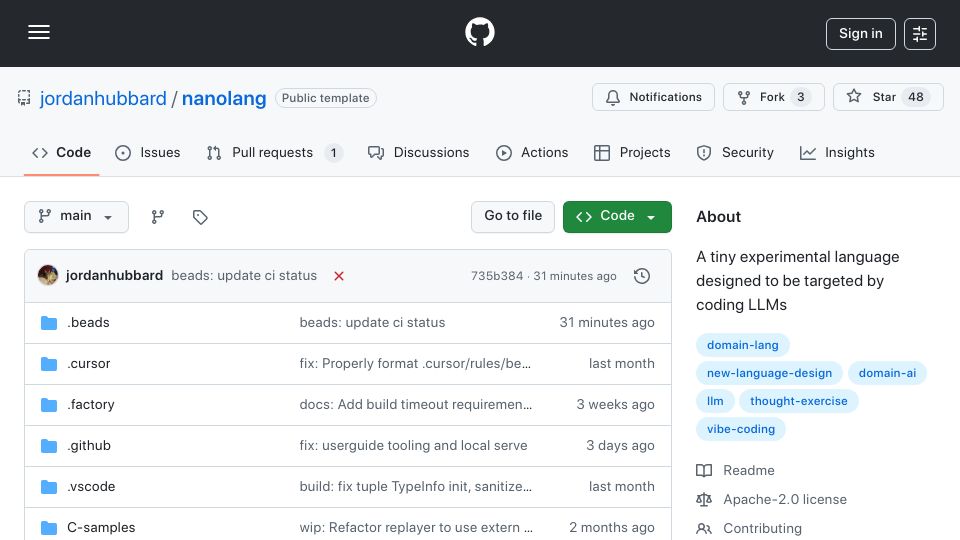Open commit 'docs: Add build timeout requirement'
This screenshot has height=540, width=960.
416,405
